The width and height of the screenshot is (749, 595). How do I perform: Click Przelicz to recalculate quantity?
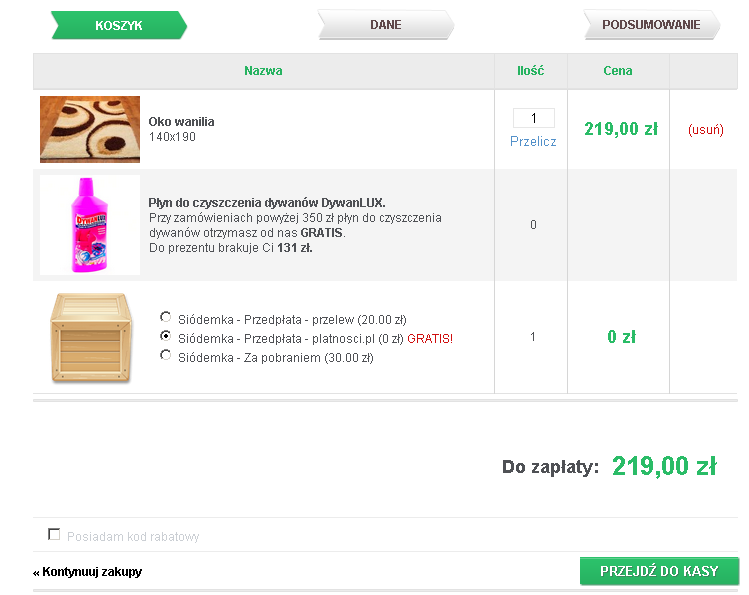tap(533, 142)
